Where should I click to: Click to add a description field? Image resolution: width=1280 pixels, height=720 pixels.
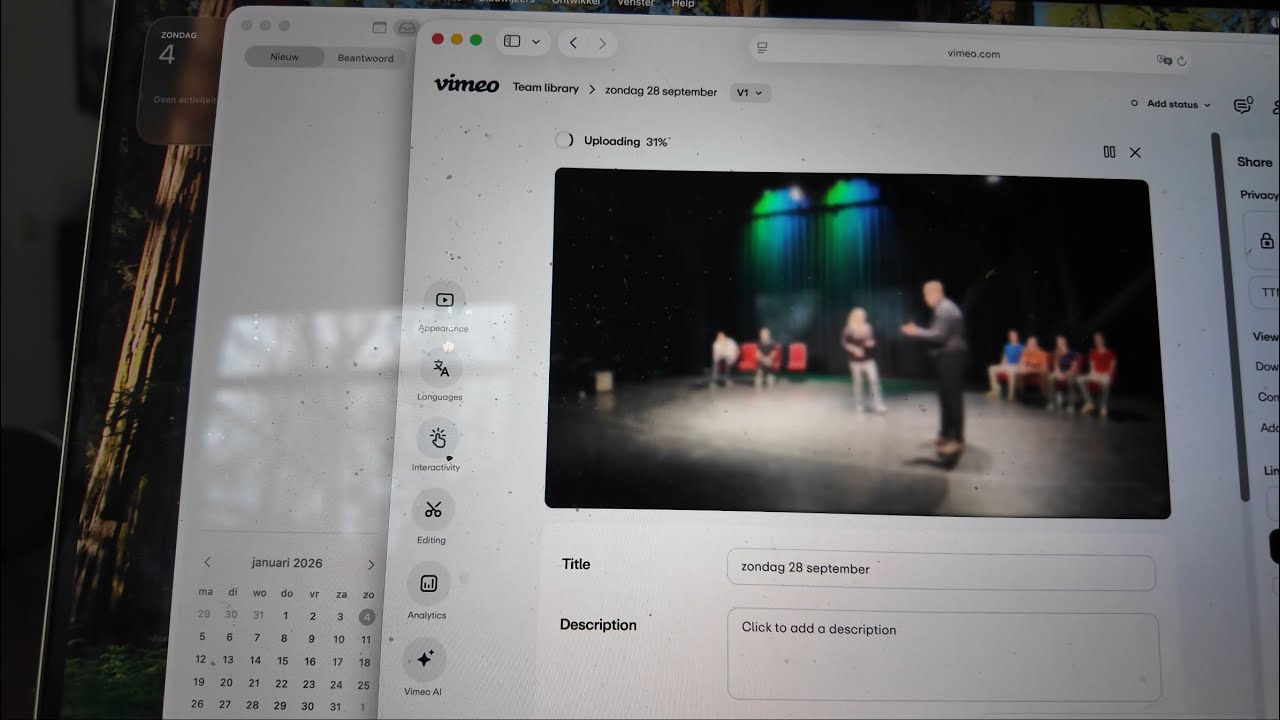[x=943, y=655]
